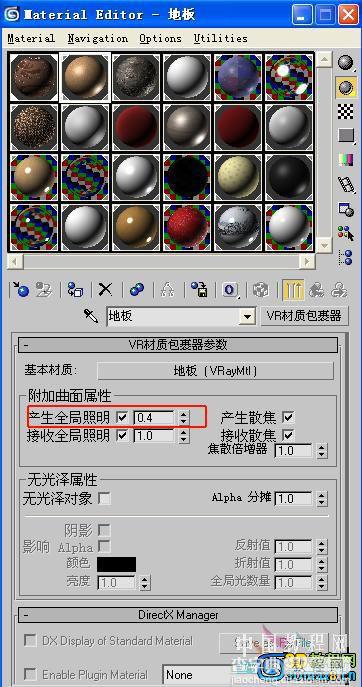
Task: Click the Put to Library icon
Action: click(x=199, y=290)
